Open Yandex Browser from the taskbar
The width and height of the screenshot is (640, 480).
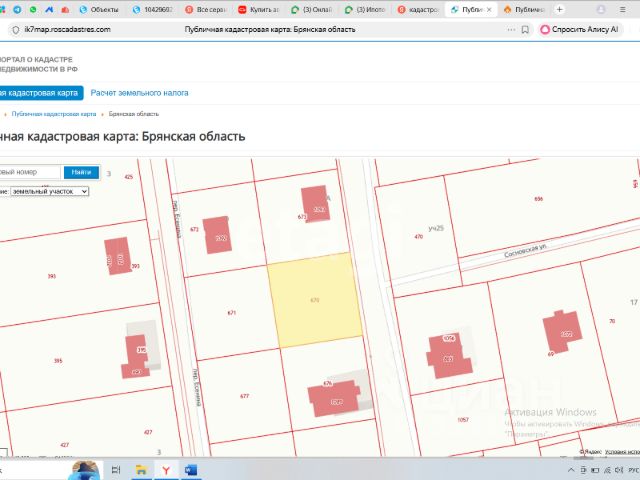[166, 470]
